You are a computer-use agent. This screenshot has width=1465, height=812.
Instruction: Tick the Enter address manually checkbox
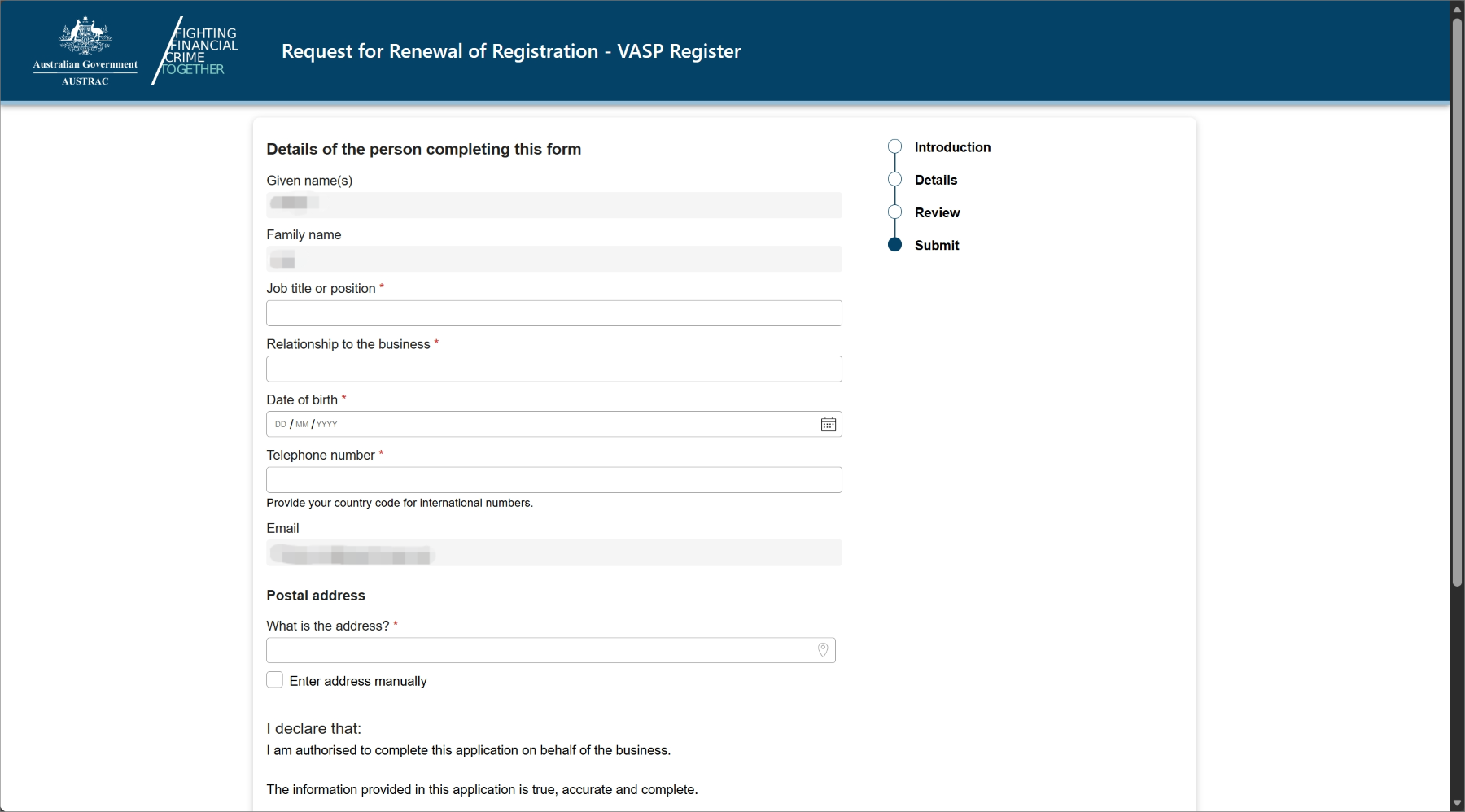click(275, 680)
